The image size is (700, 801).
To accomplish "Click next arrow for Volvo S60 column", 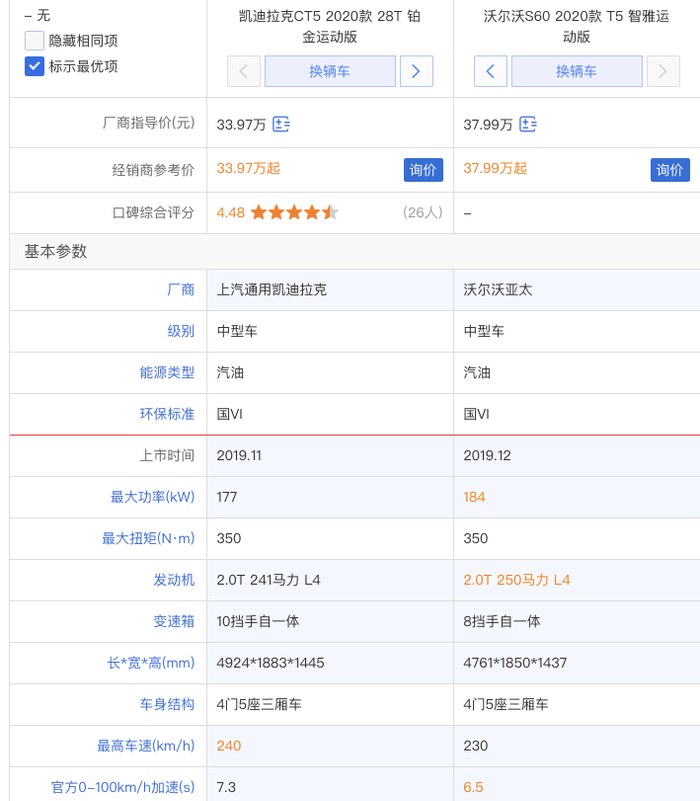I will (x=663, y=72).
